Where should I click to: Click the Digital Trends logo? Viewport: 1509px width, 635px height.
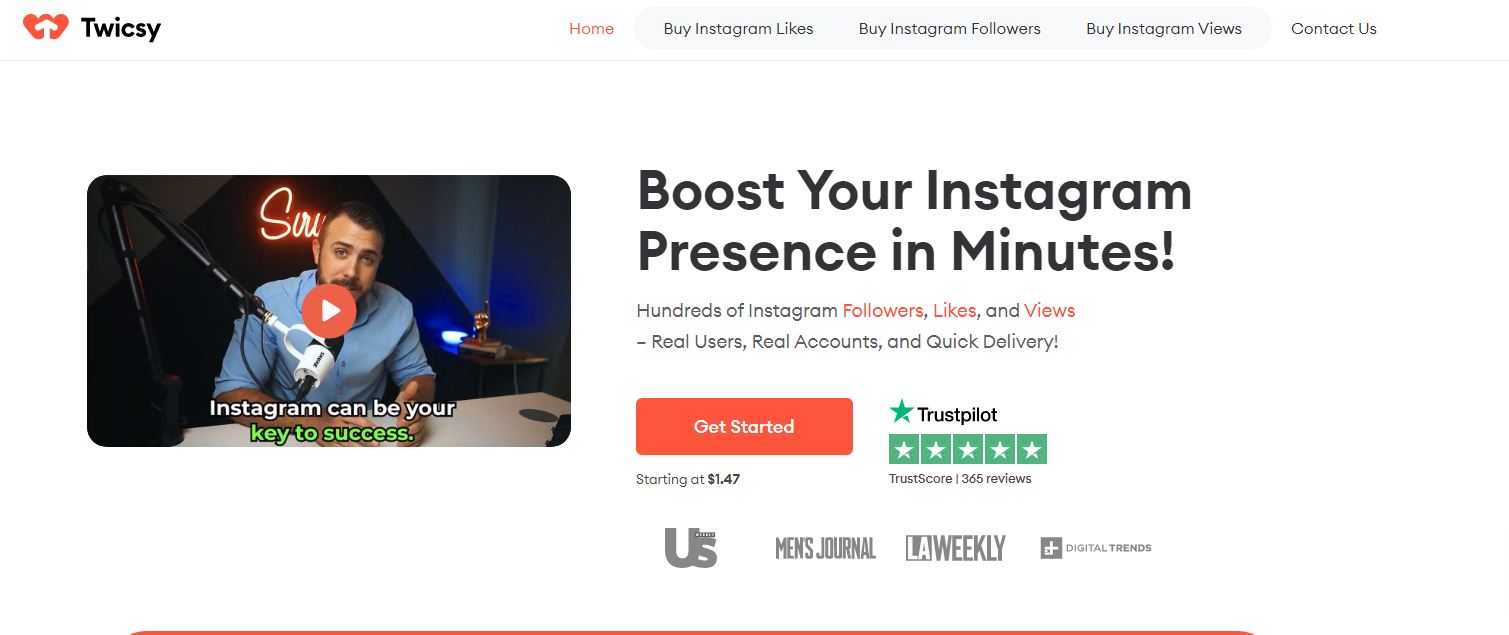(1096, 548)
